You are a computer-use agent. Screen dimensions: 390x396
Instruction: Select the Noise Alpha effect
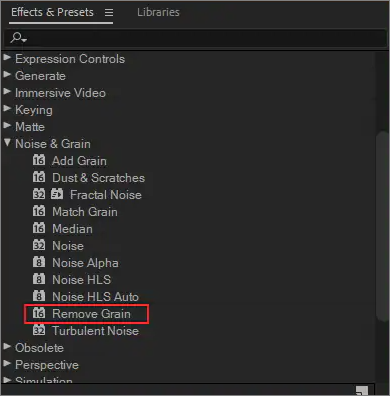tap(85, 263)
